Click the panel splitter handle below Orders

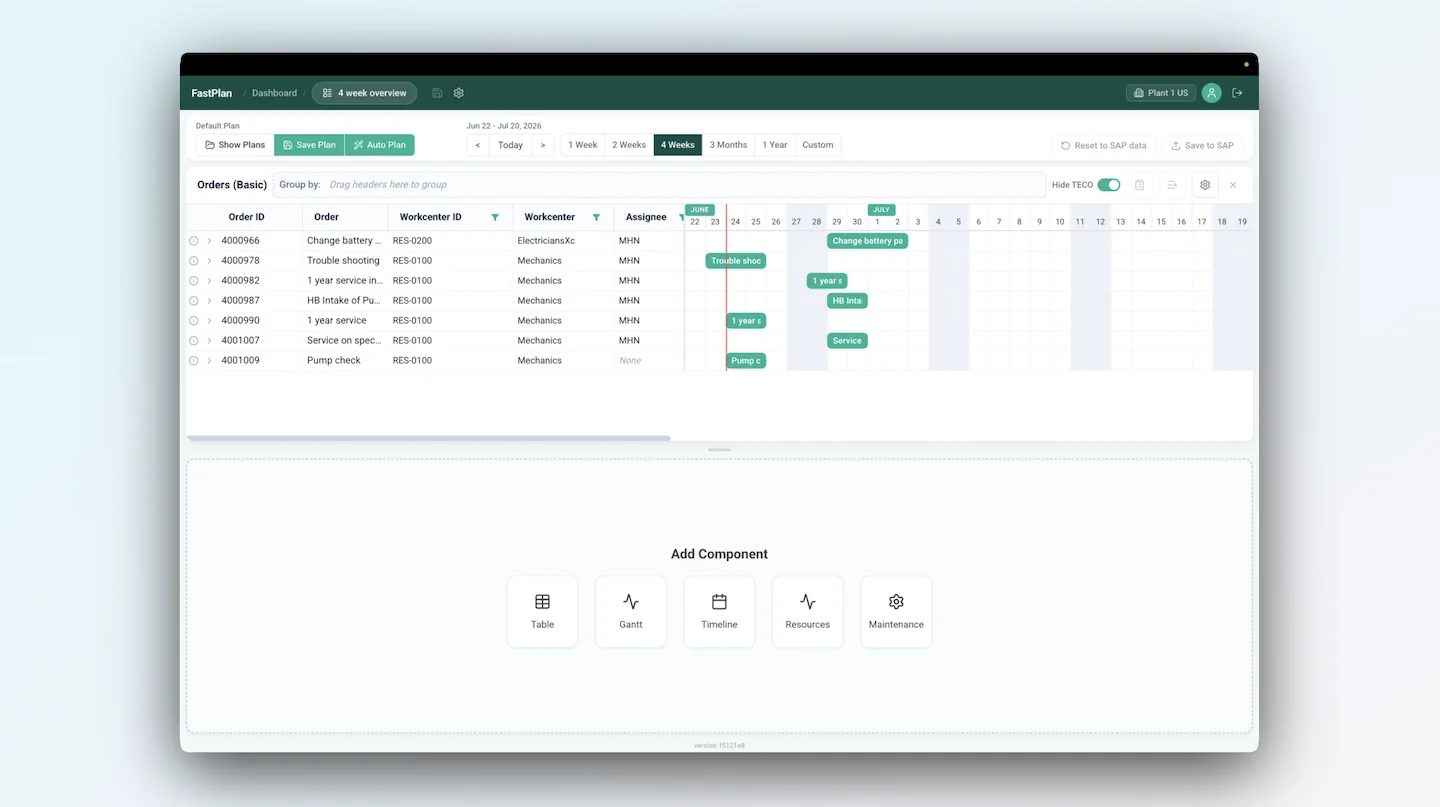(719, 450)
